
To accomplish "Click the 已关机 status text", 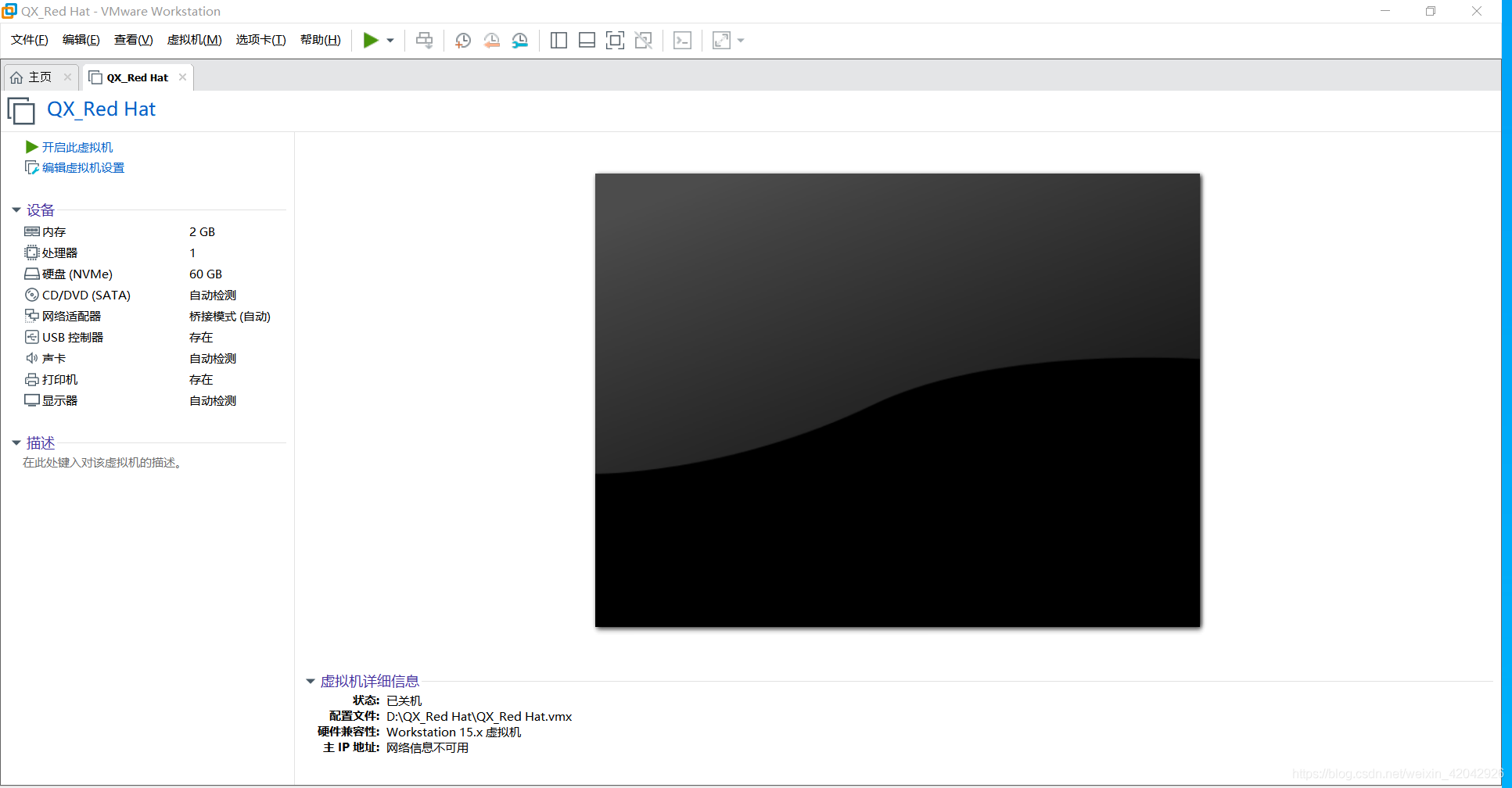I will pos(404,700).
